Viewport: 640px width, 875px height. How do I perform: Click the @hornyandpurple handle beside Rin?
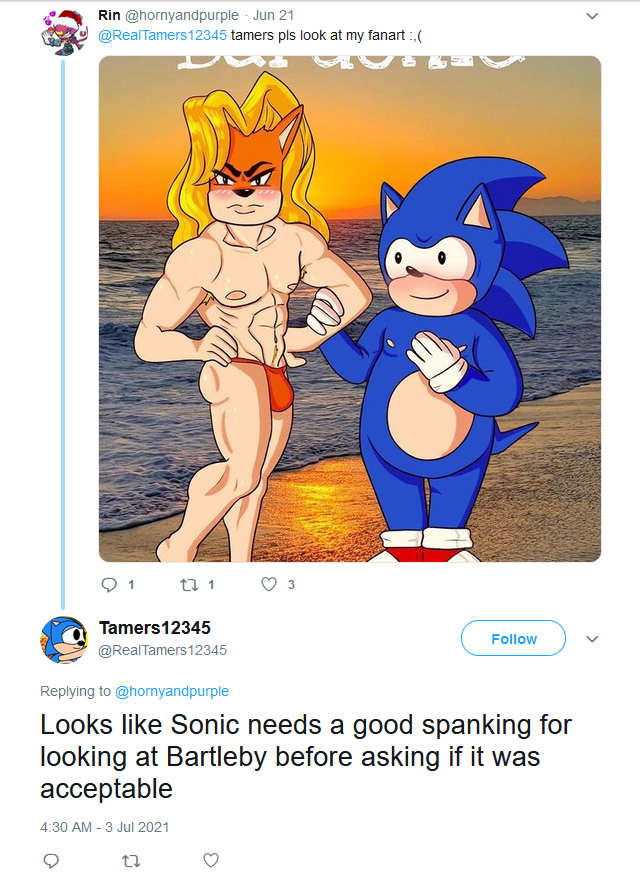click(x=181, y=16)
